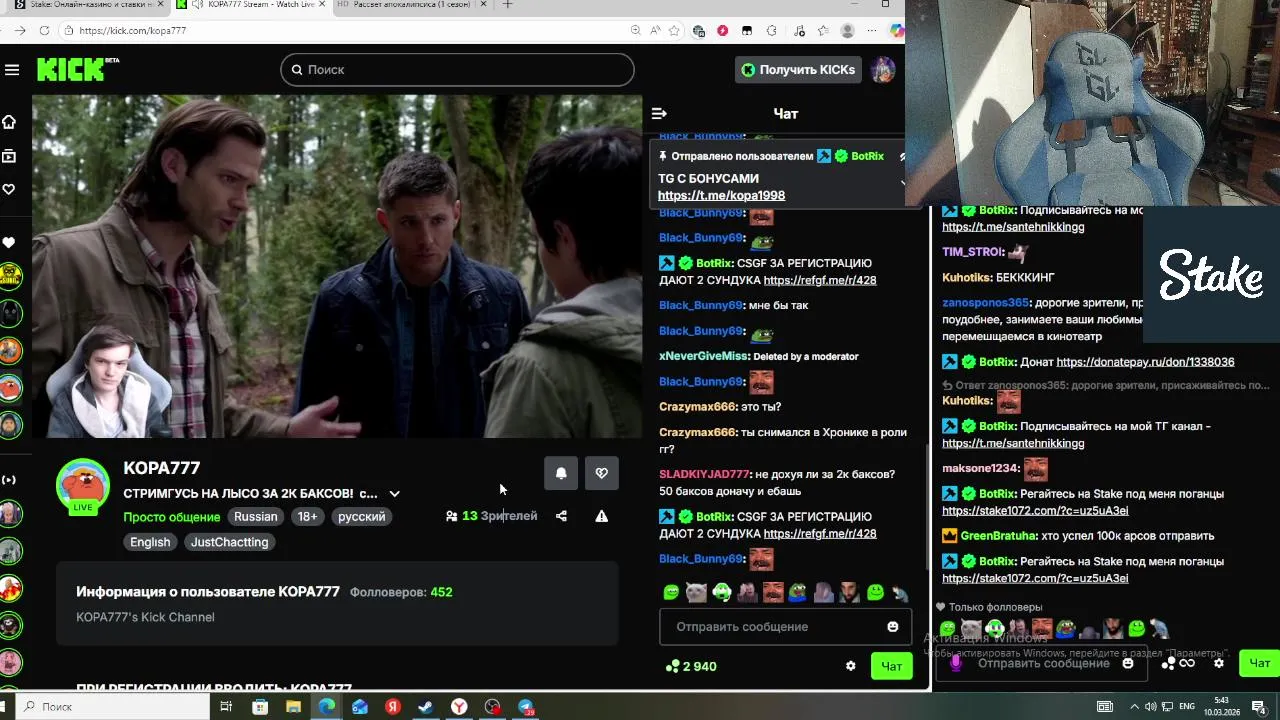
Task: Reload the page with the refresh button
Action: [44, 30]
